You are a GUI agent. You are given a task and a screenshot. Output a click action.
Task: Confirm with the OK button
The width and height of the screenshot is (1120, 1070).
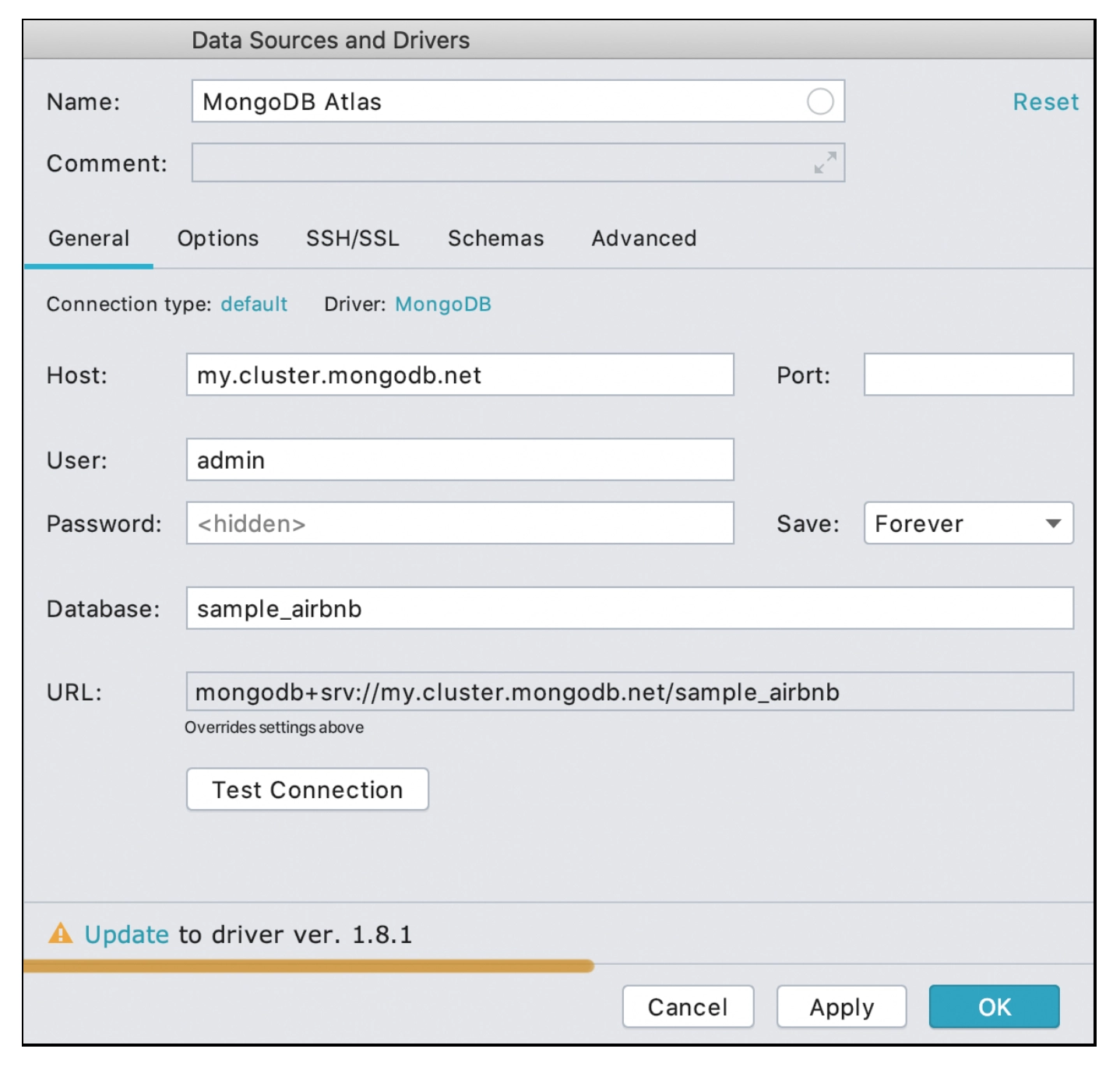pyautogui.click(x=994, y=1007)
